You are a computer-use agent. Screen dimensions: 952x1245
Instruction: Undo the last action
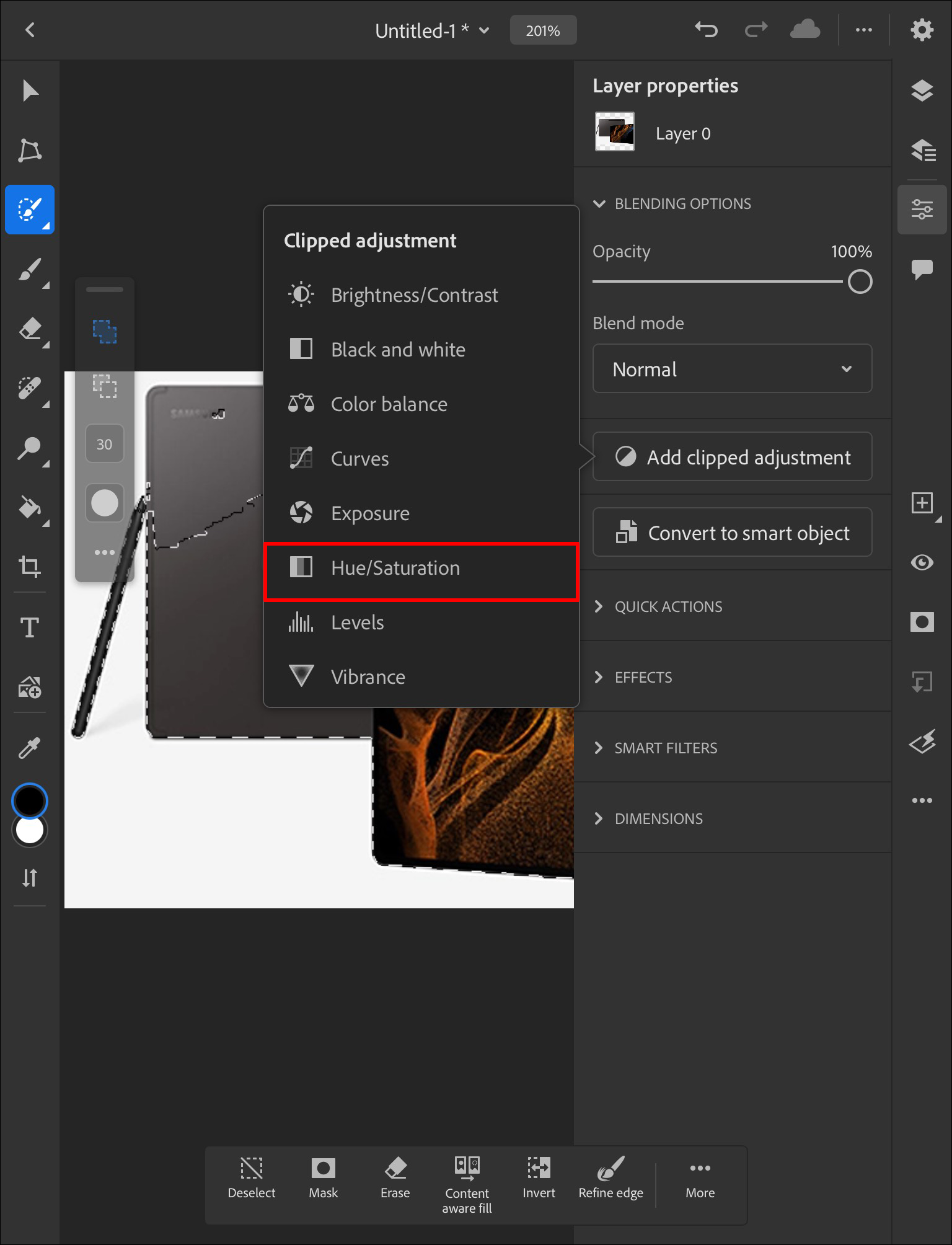(706, 29)
